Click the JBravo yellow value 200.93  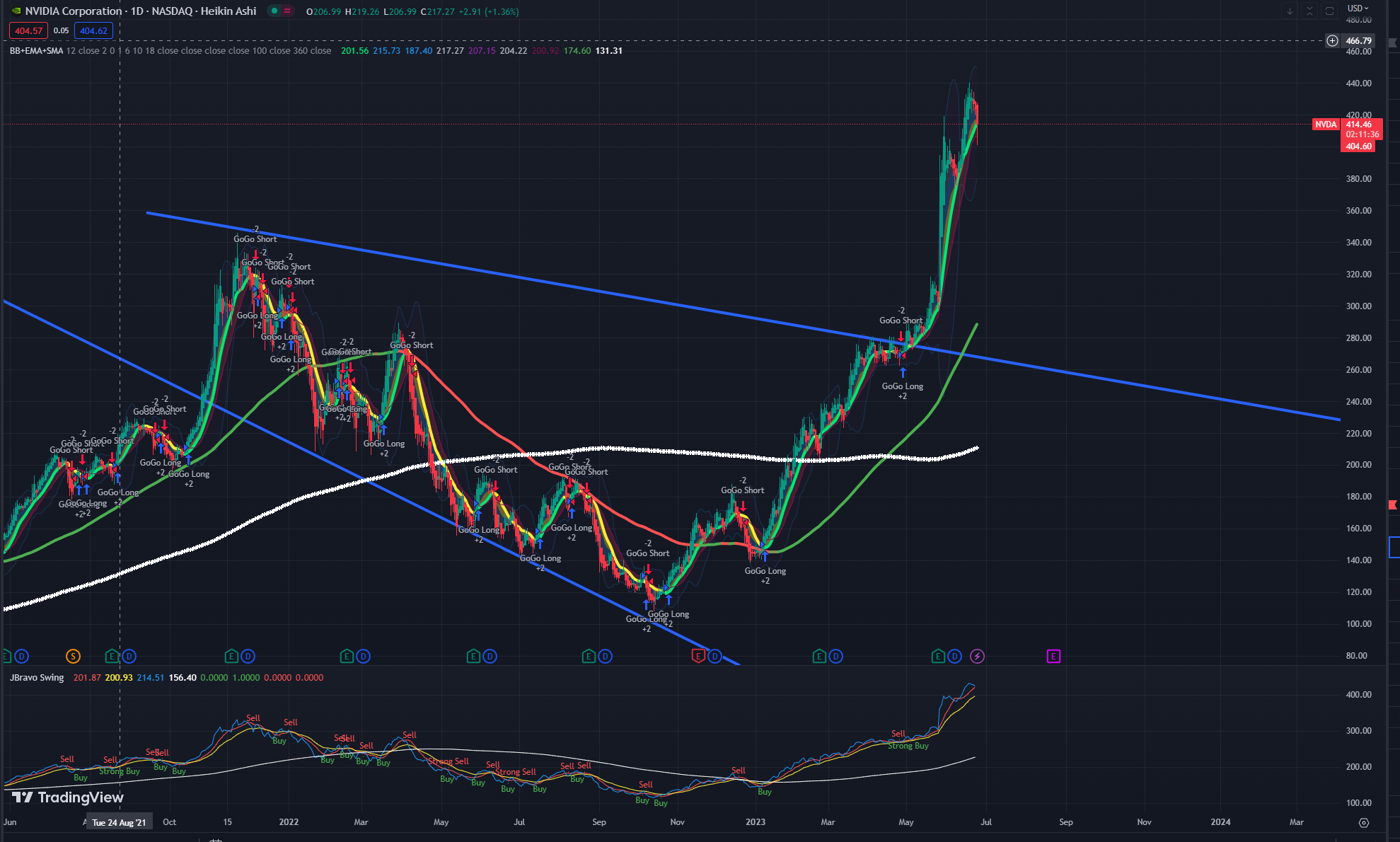pos(119,678)
